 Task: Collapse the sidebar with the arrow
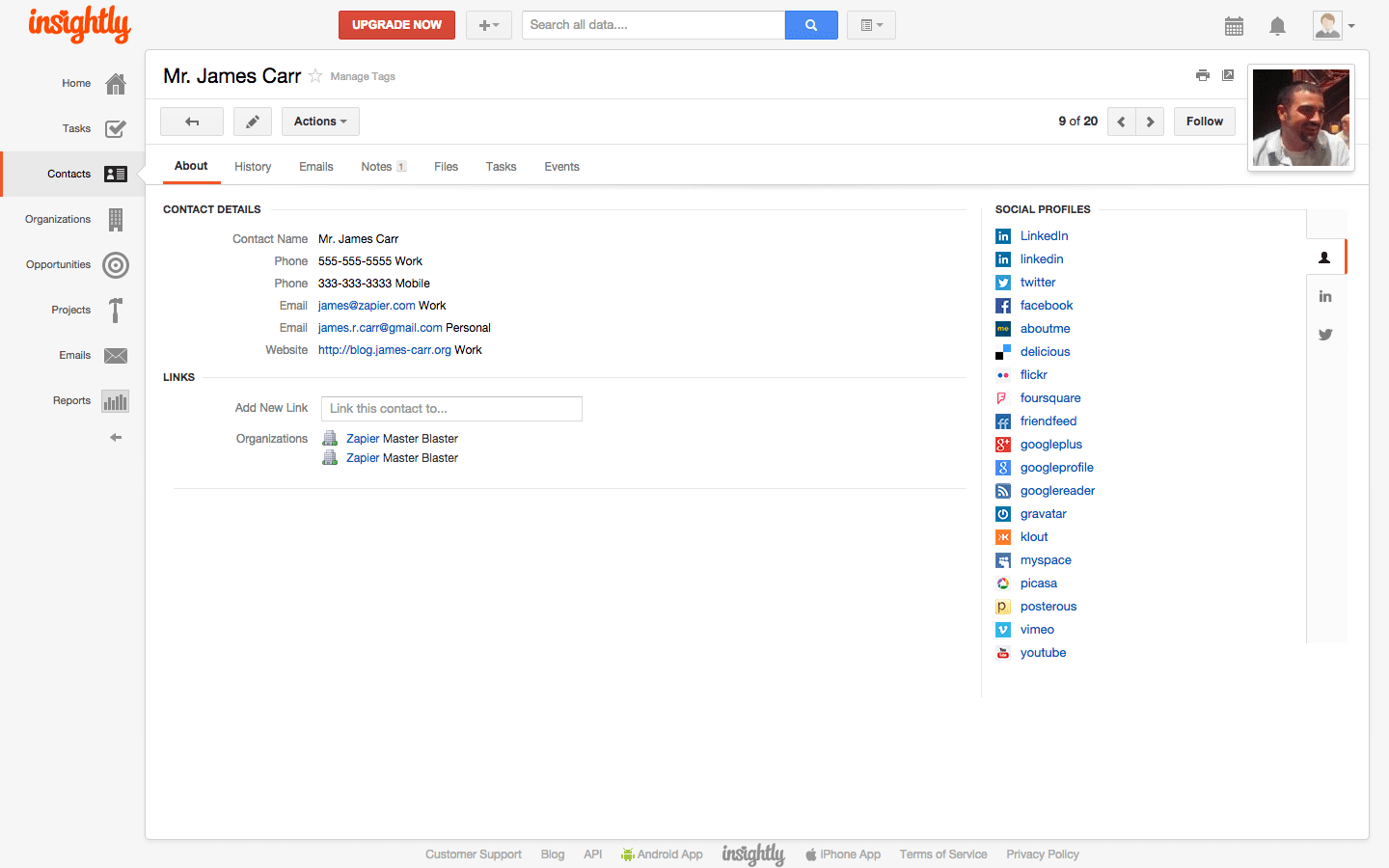click(116, 438)
